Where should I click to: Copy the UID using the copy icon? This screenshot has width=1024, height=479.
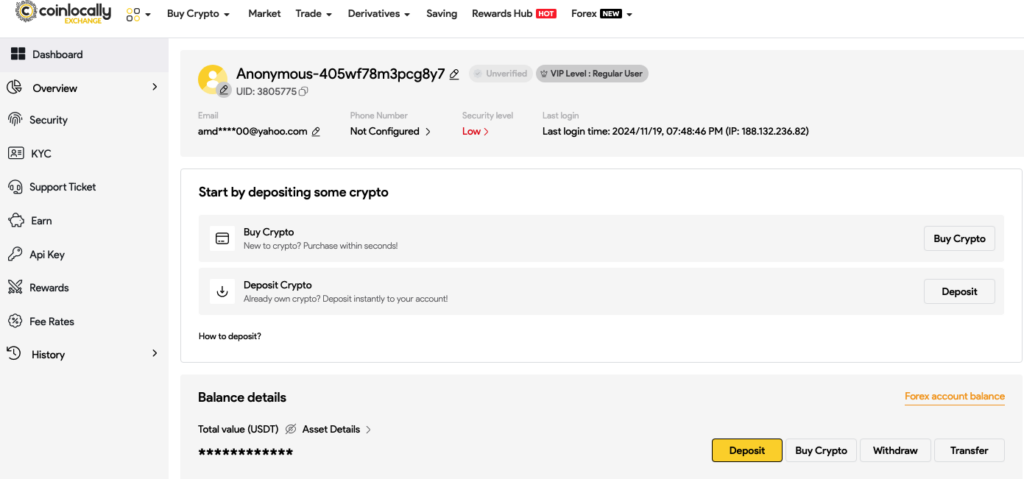point(304,92)
